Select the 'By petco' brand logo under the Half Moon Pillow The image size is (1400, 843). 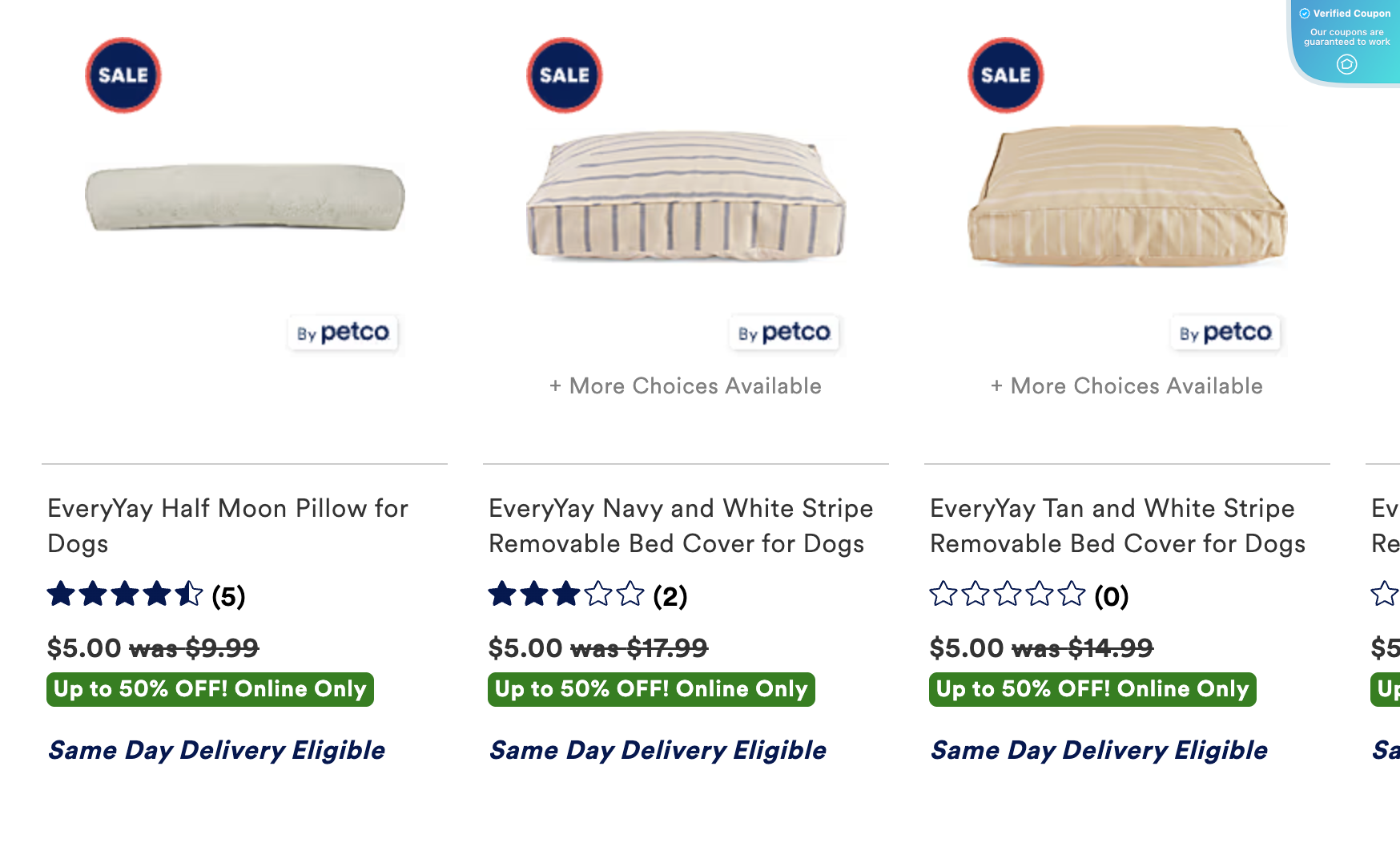[x=343, y=333]
